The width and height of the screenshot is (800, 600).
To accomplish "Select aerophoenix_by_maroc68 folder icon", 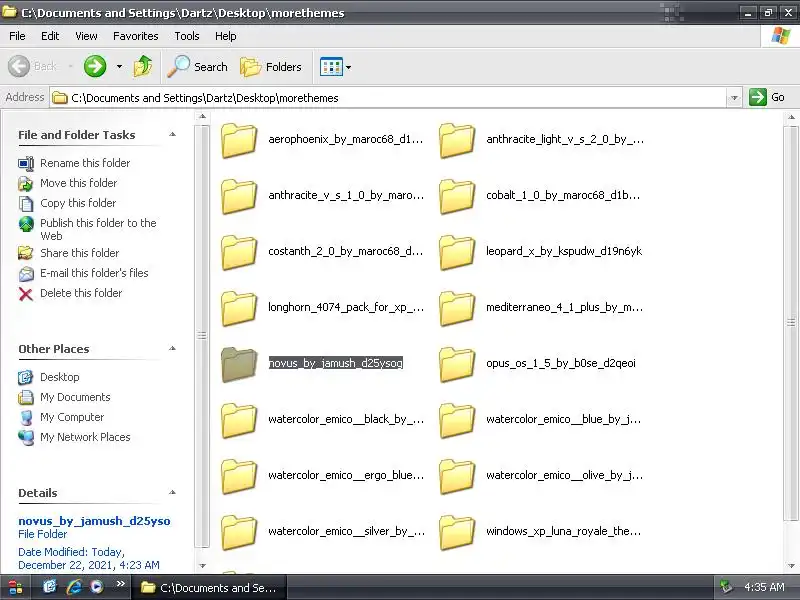I will (x=239, y=140).
